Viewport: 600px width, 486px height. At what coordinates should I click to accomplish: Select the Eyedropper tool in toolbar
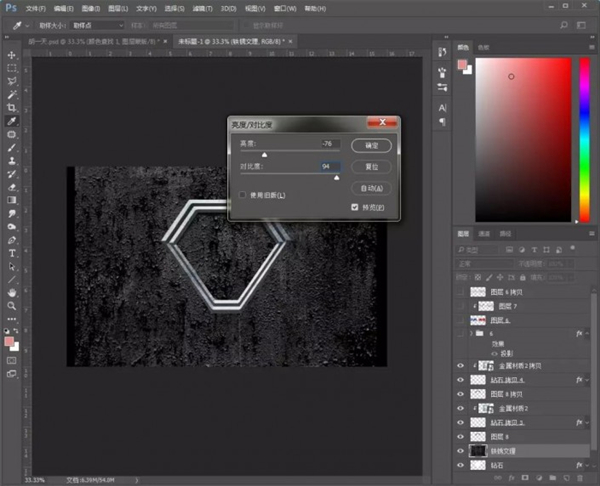12,120
